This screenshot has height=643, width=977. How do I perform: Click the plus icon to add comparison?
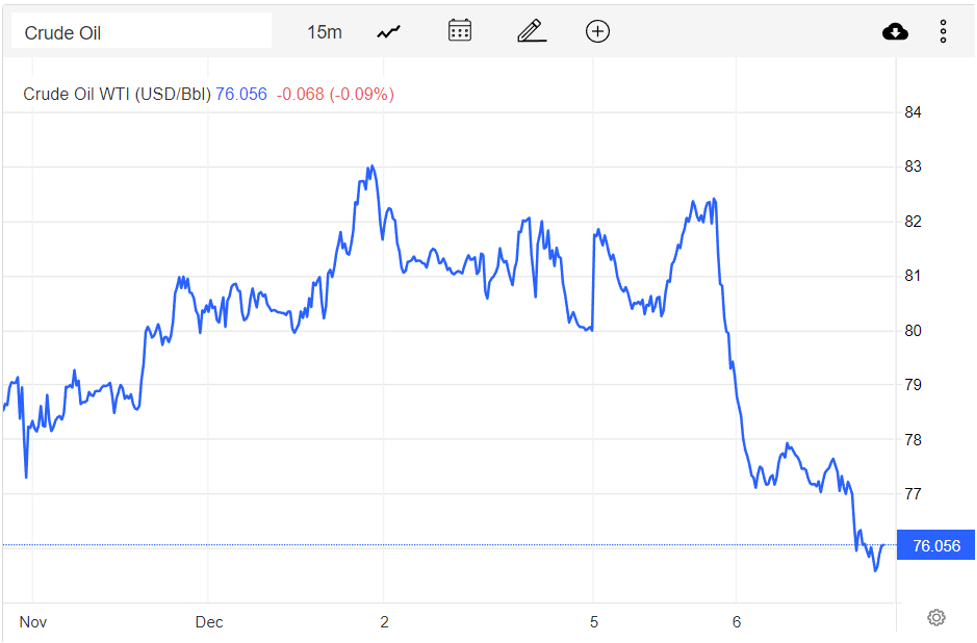pyautogui.click(x=597, y=32)
